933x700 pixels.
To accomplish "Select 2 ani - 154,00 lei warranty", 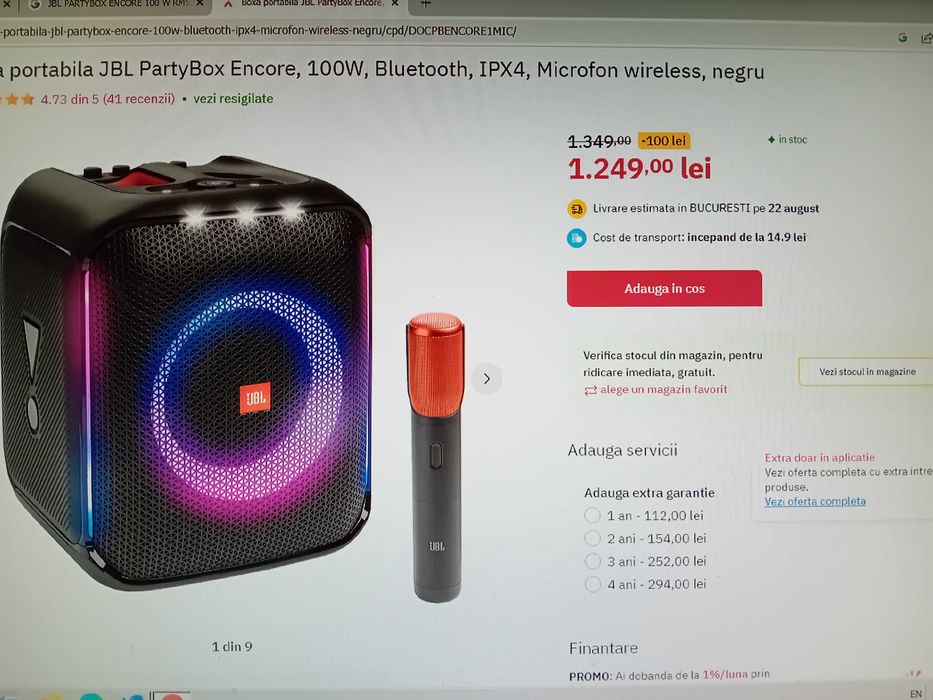I will pyautogui.click(x=592, y=538).
